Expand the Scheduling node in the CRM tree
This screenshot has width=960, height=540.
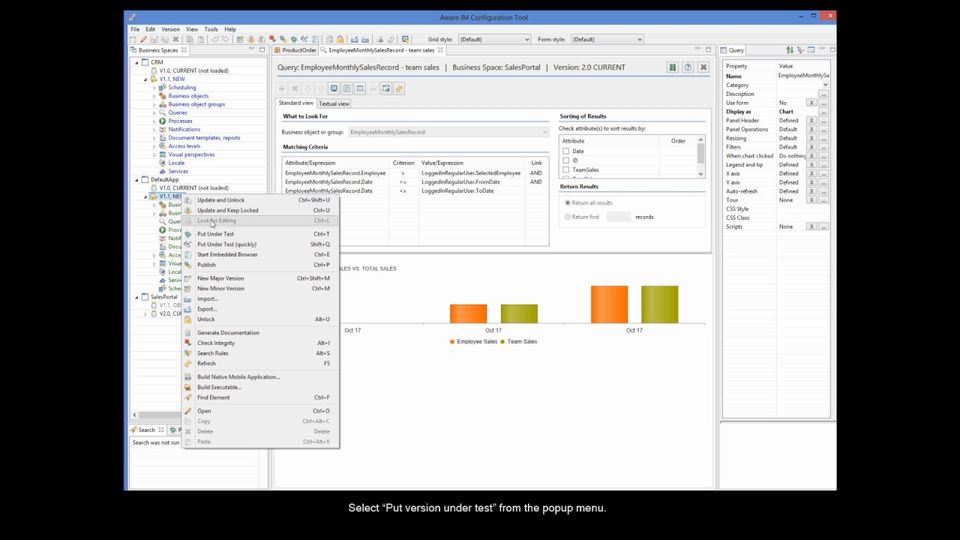coord(154,88)
